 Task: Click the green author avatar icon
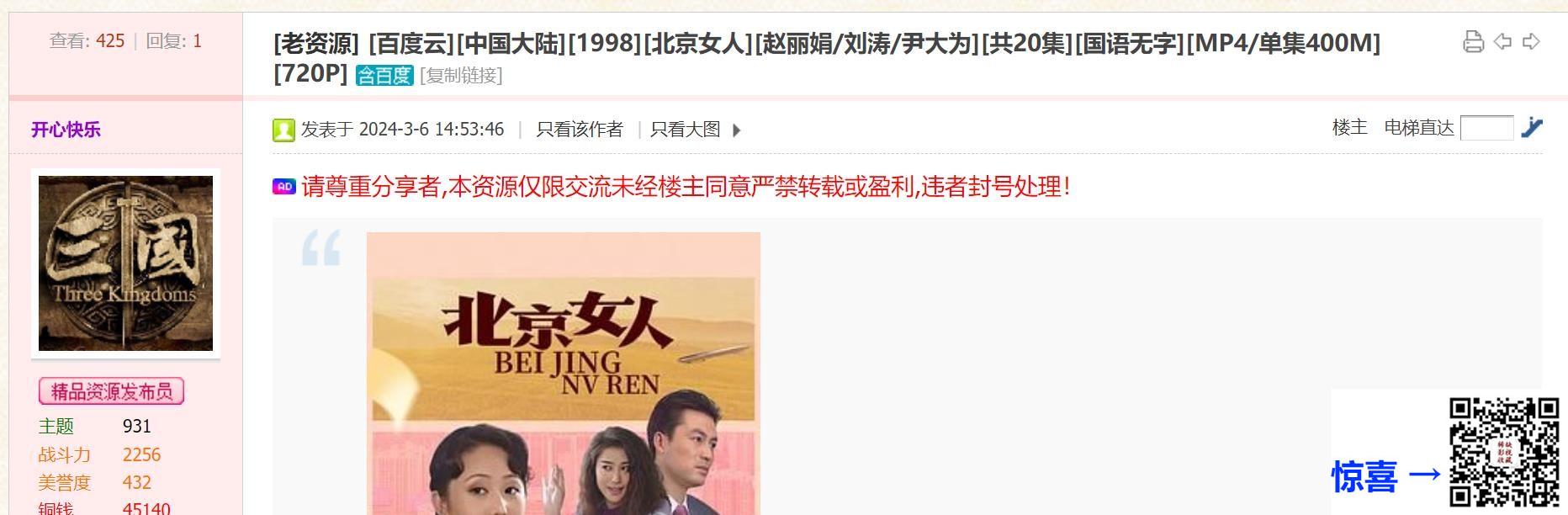click(283, 130)
